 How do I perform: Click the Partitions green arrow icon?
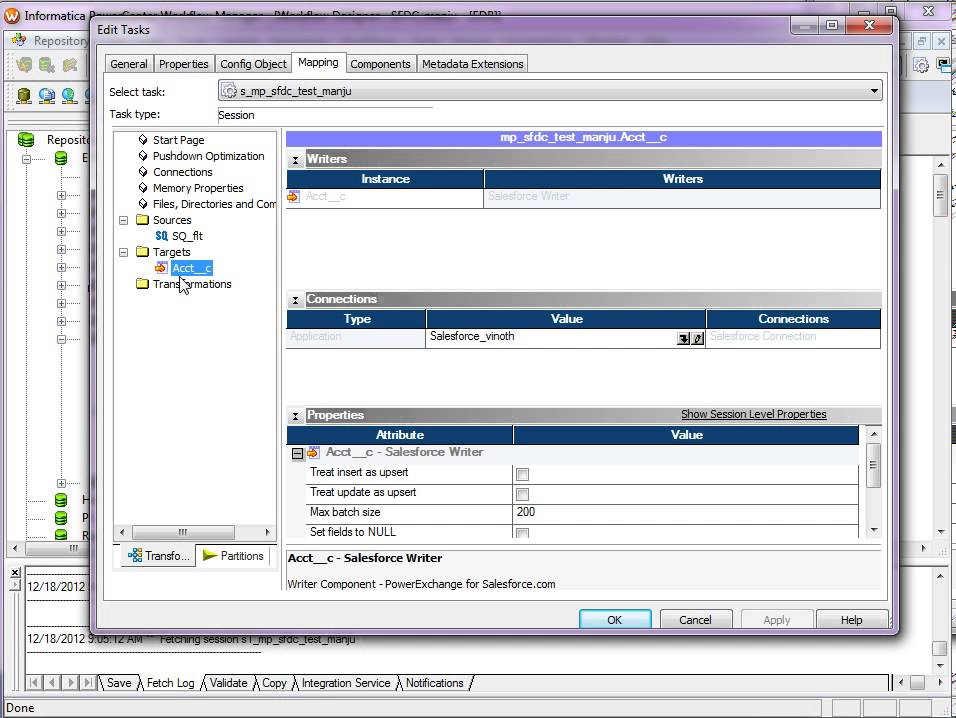point(210,555)
